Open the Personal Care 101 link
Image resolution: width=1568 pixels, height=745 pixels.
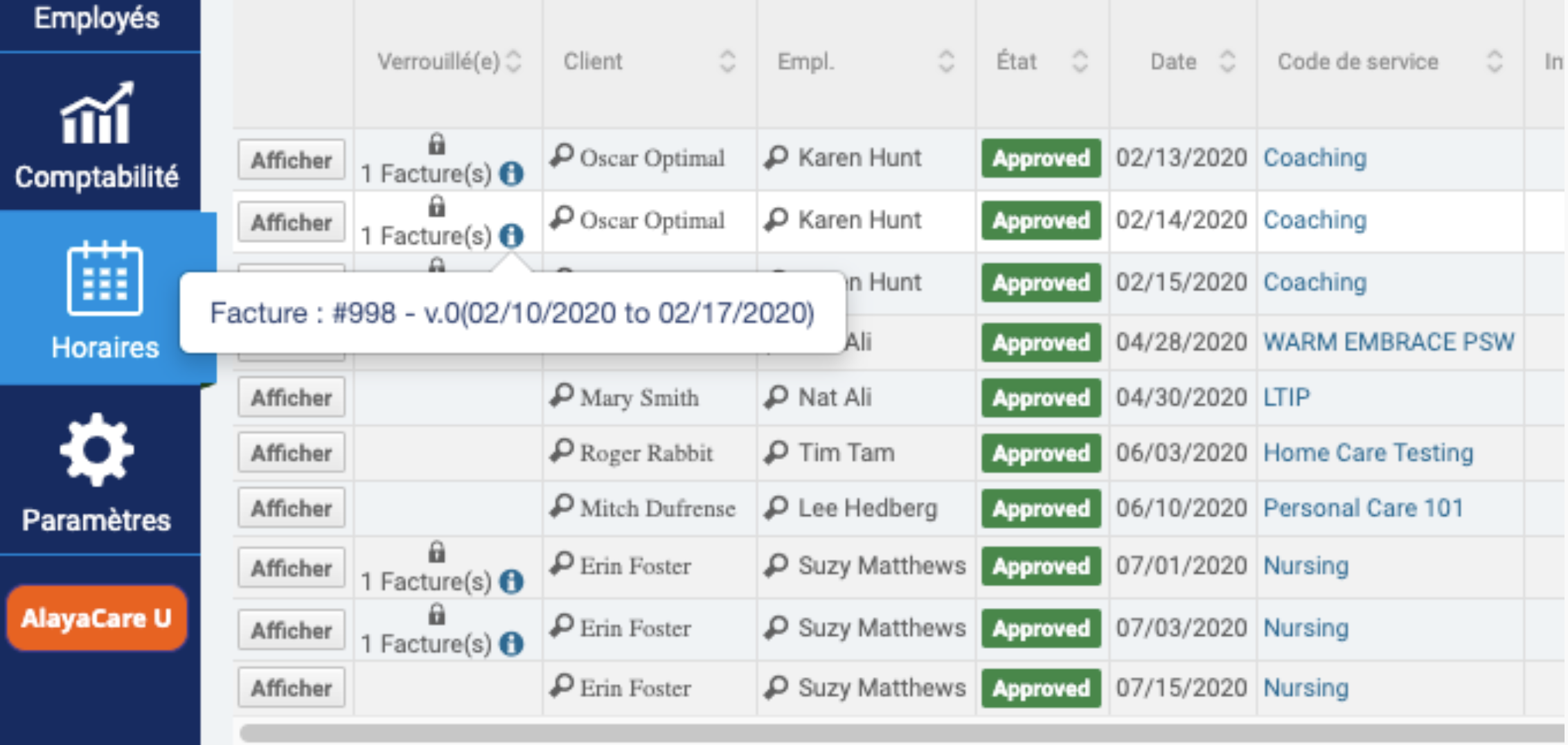(x=1363, y=508)
